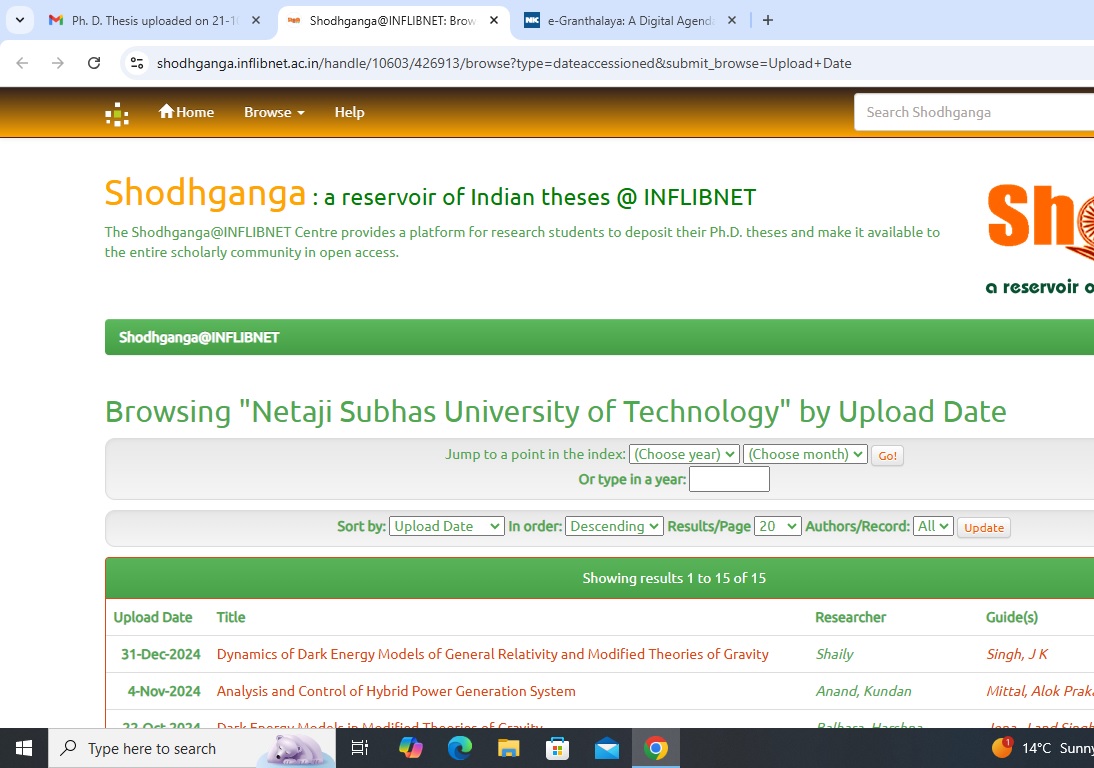
Task: Open Microsoft Edge from the taskbar
Action: click(459, 748)
